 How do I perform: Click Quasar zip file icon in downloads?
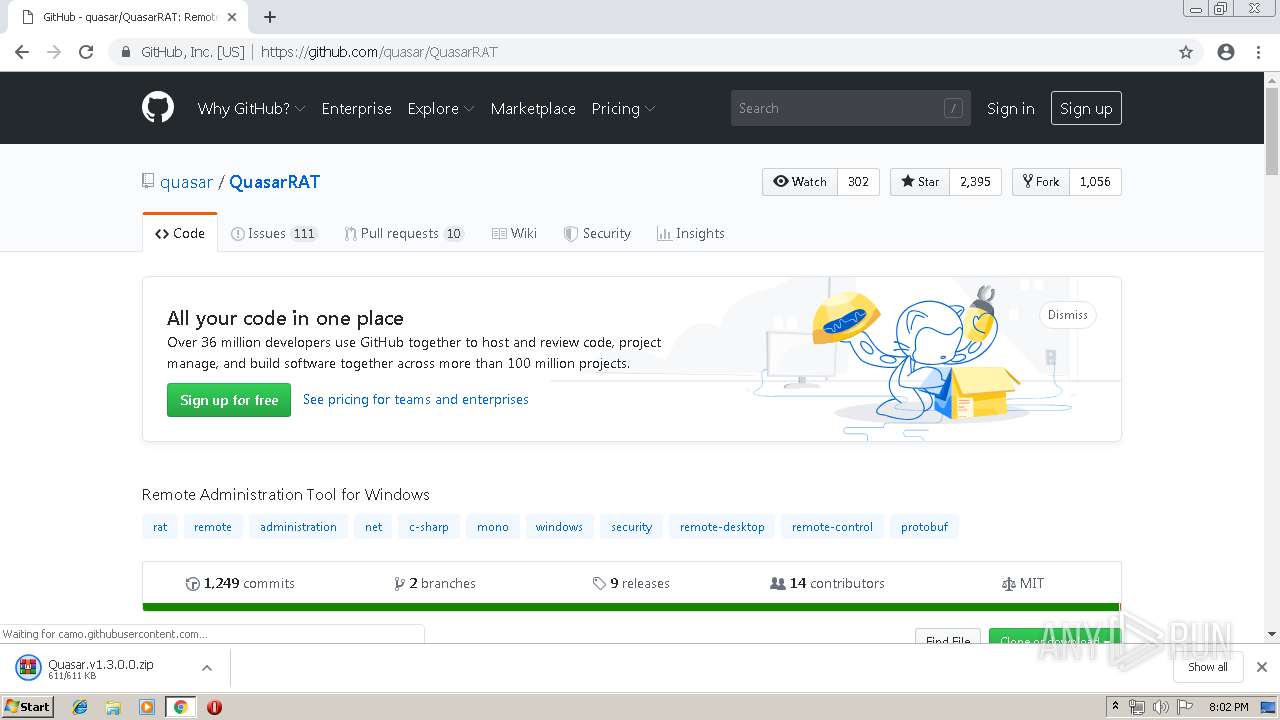tap(28, 668)
